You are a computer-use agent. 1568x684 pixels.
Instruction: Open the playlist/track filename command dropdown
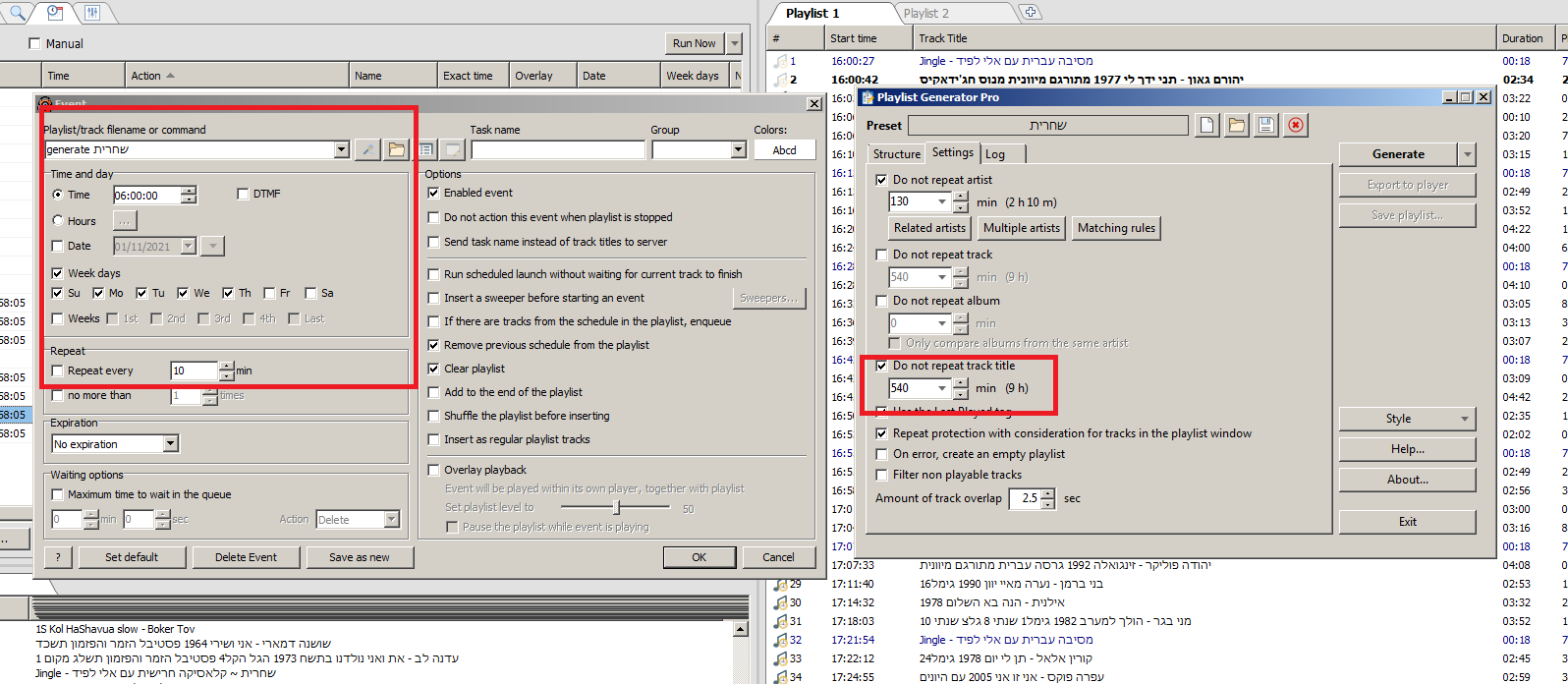pyautogui.click(x=341, y=150)
